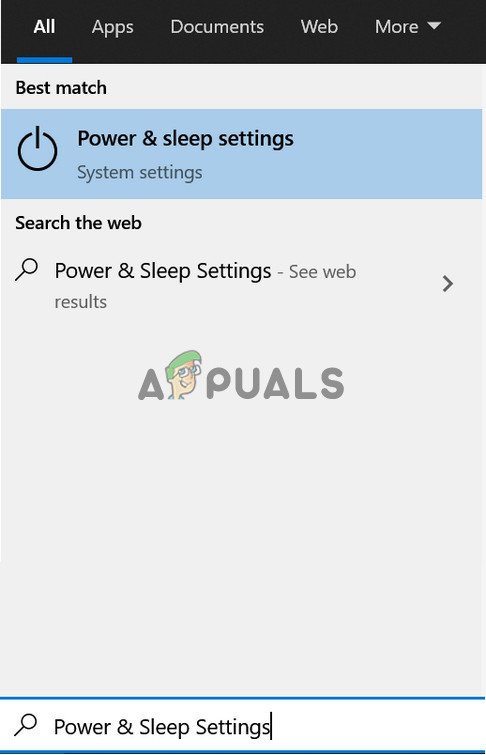Click the More dropdown arrow triangle
486x755 pixels.
(434, 26)
